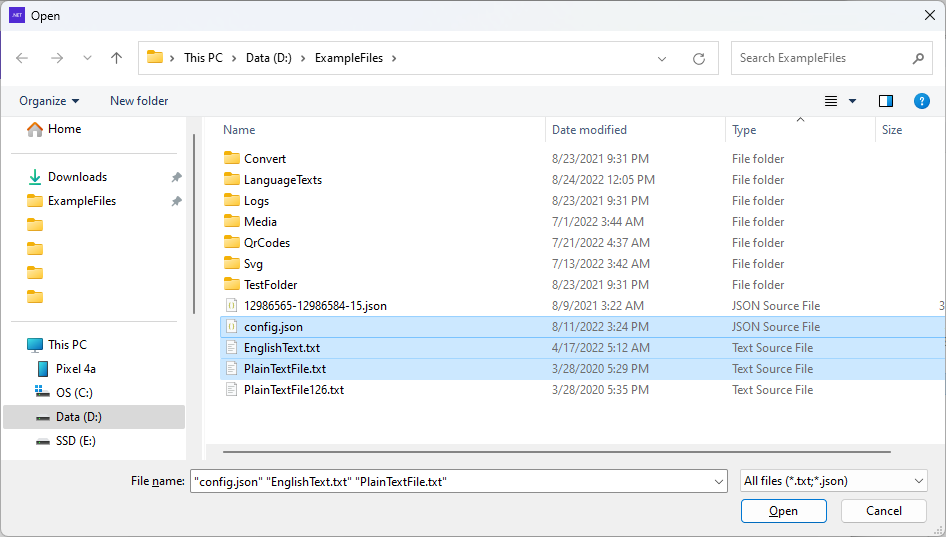Click Data (D:) in address breadcrumb
The height and width of the screenshot is (537, 946).
[x=268, y=58]
